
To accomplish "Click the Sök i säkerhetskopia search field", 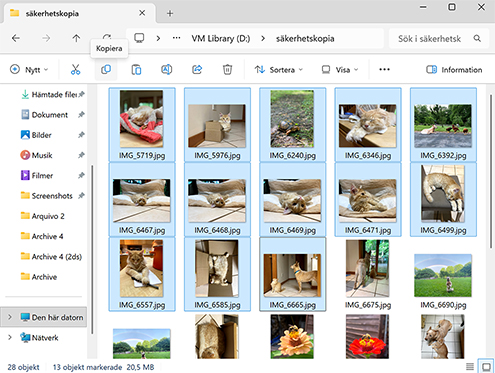I will pos(439,39).
